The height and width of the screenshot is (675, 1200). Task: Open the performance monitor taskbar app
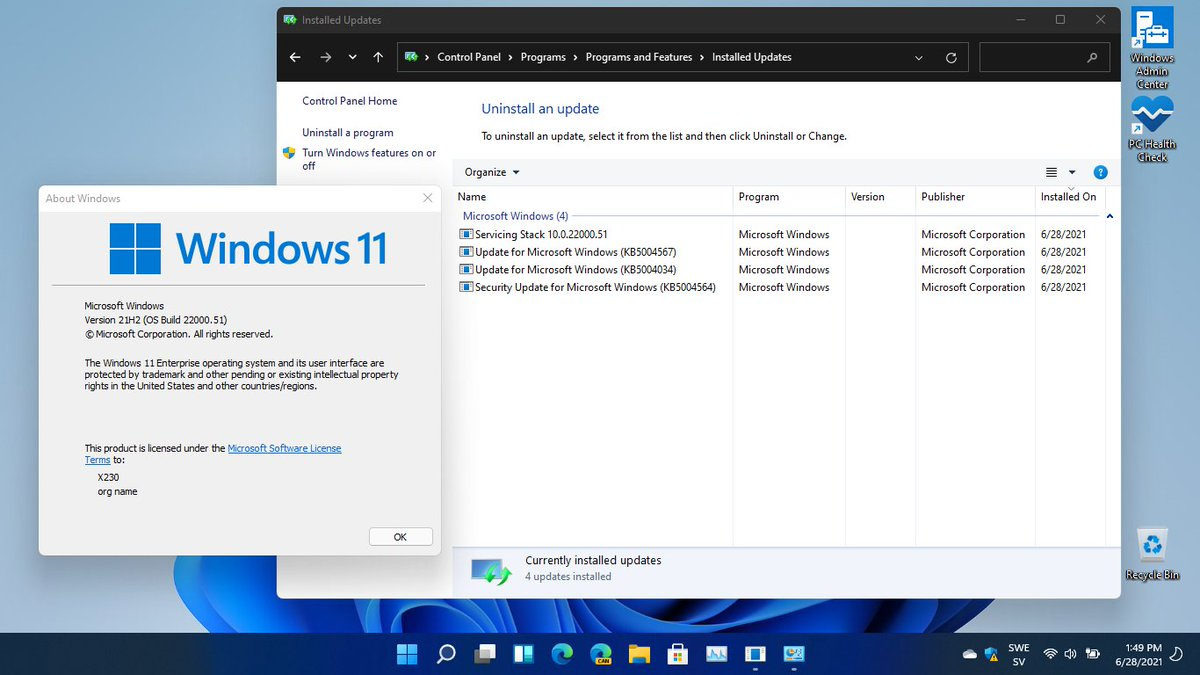pos(716,654)
